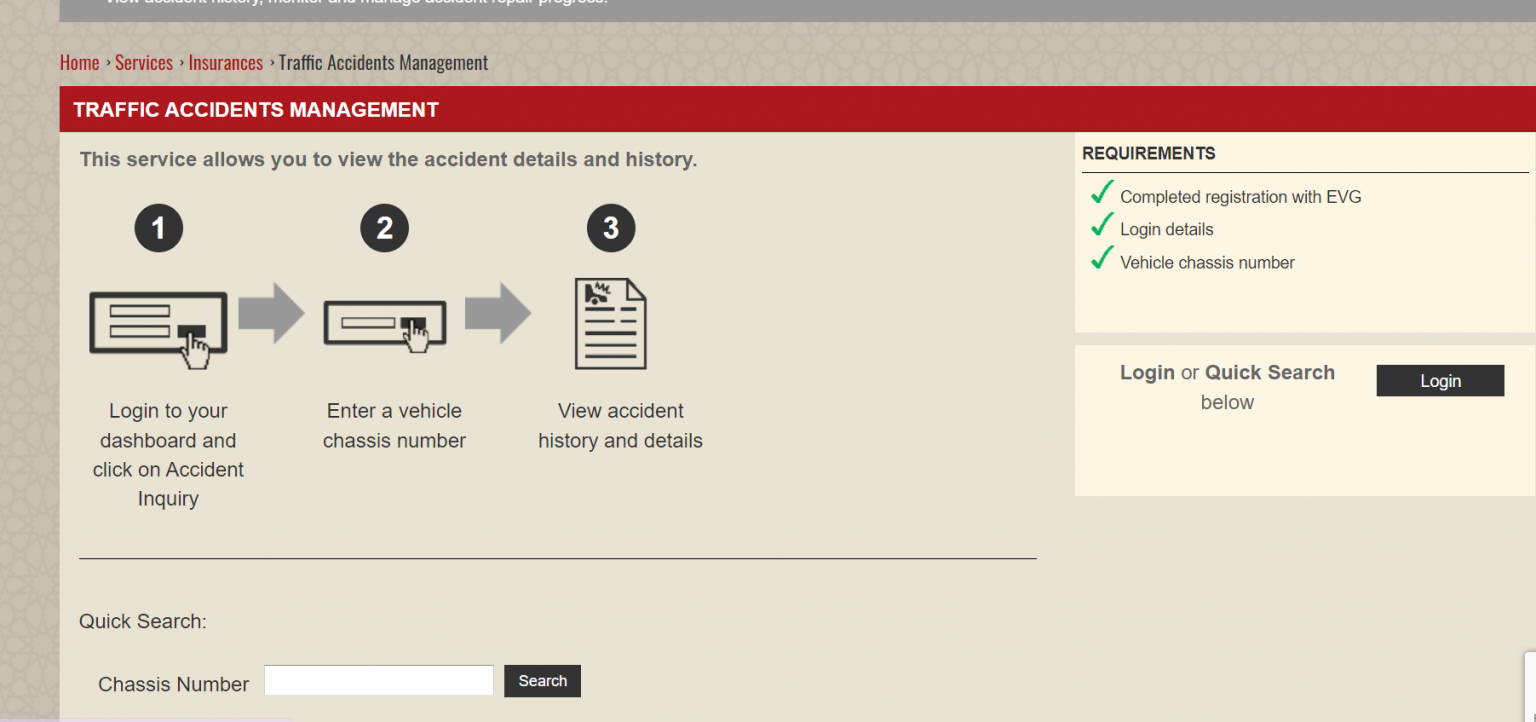Click the black numbered badge 2
Screen dimensions: 1536x722
click(x=385, y=228)
